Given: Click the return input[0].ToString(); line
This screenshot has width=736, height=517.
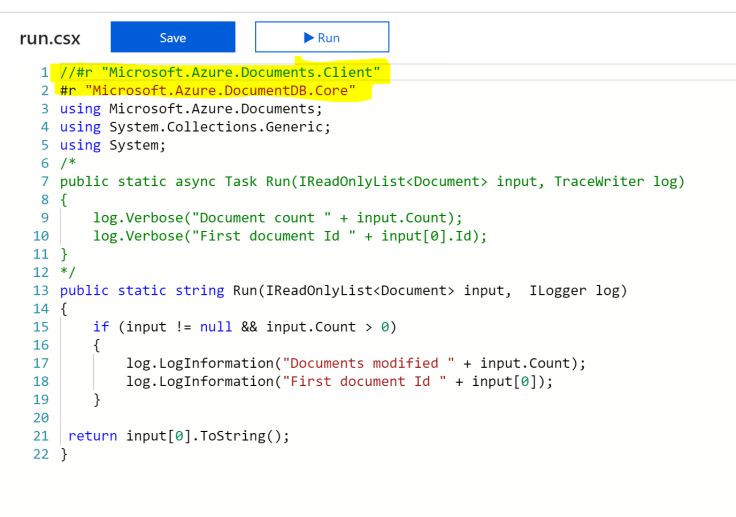Looking at the screenshot, I should coord(179,436).
